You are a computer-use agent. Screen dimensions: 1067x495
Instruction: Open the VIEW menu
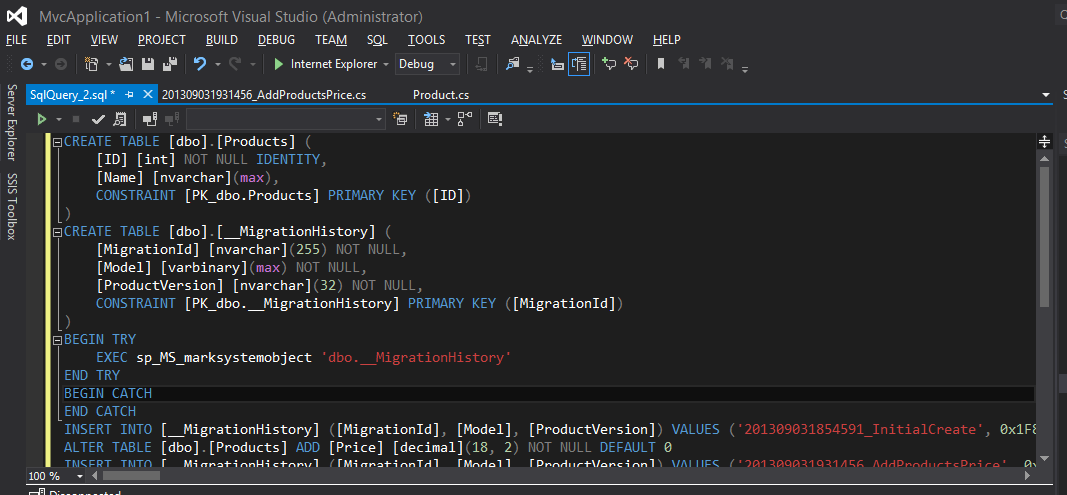coord(104,40)
